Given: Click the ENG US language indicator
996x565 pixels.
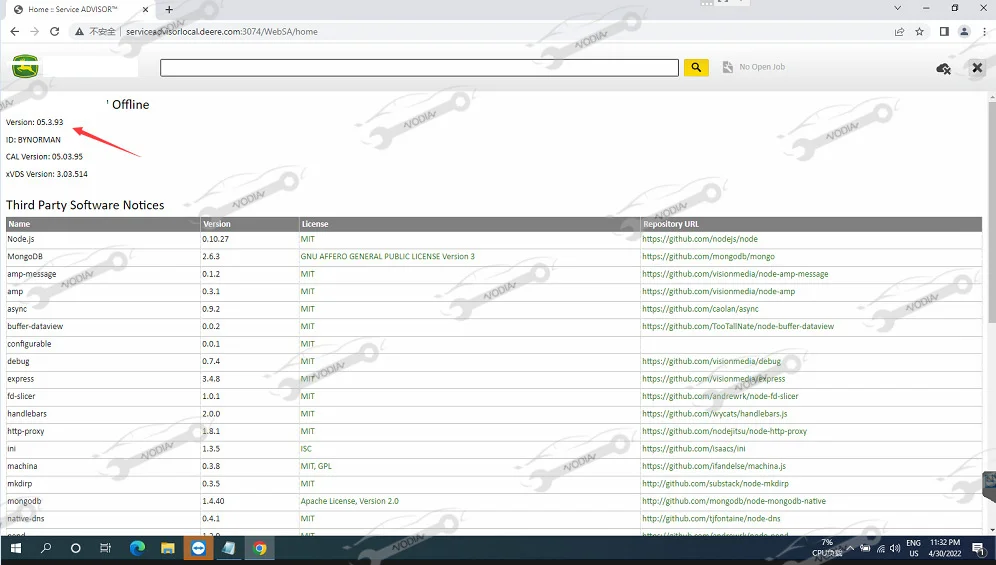Looking at the screenshot, I should [913, 548].
